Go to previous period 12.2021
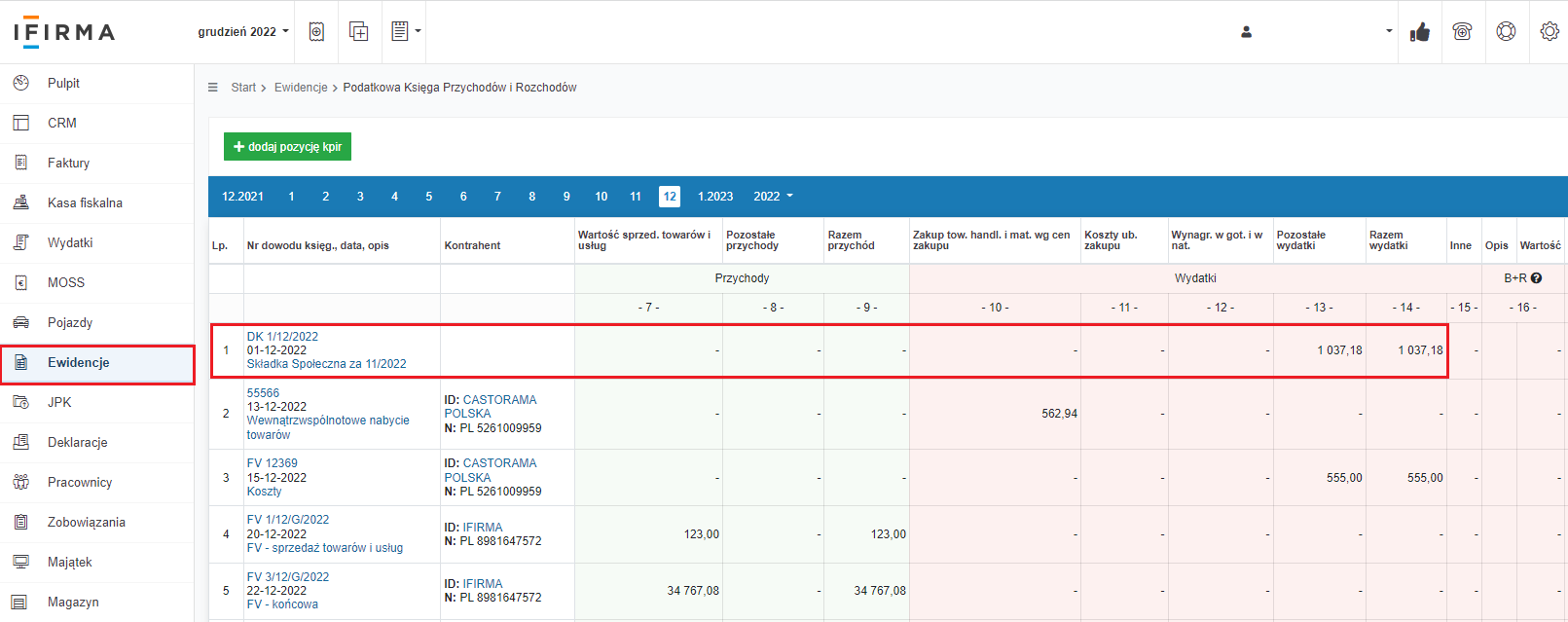Screen dimensions: 1568x622 point(242,197)
